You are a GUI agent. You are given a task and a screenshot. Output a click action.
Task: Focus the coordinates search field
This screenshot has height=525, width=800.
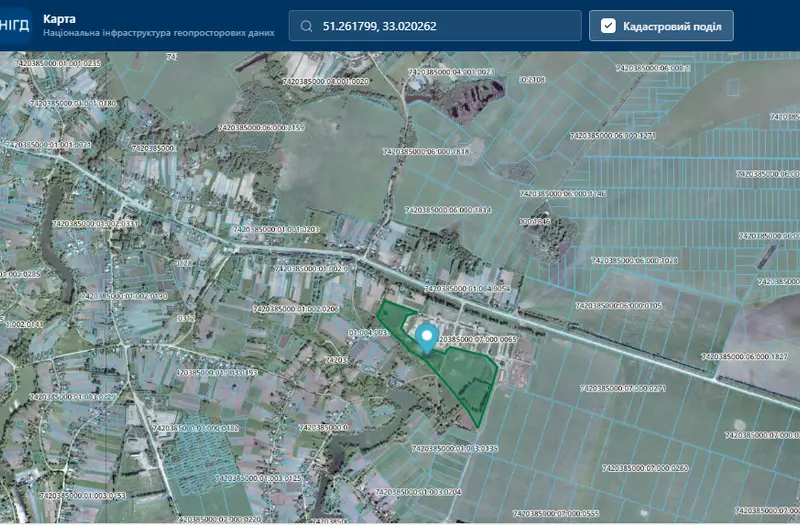(435, 26)
